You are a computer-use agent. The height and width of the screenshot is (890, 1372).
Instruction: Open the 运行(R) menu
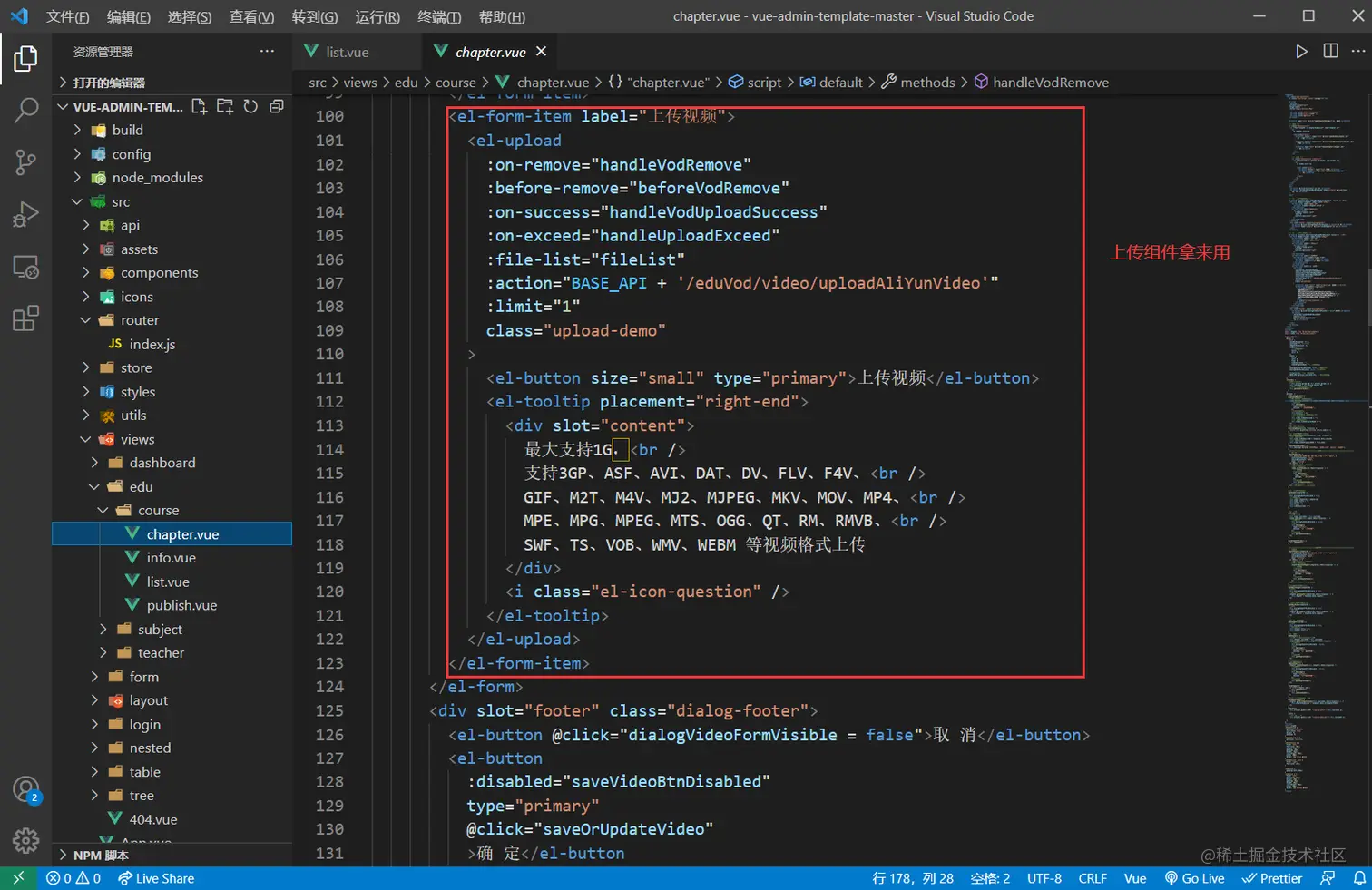click(x=377, y=16)
